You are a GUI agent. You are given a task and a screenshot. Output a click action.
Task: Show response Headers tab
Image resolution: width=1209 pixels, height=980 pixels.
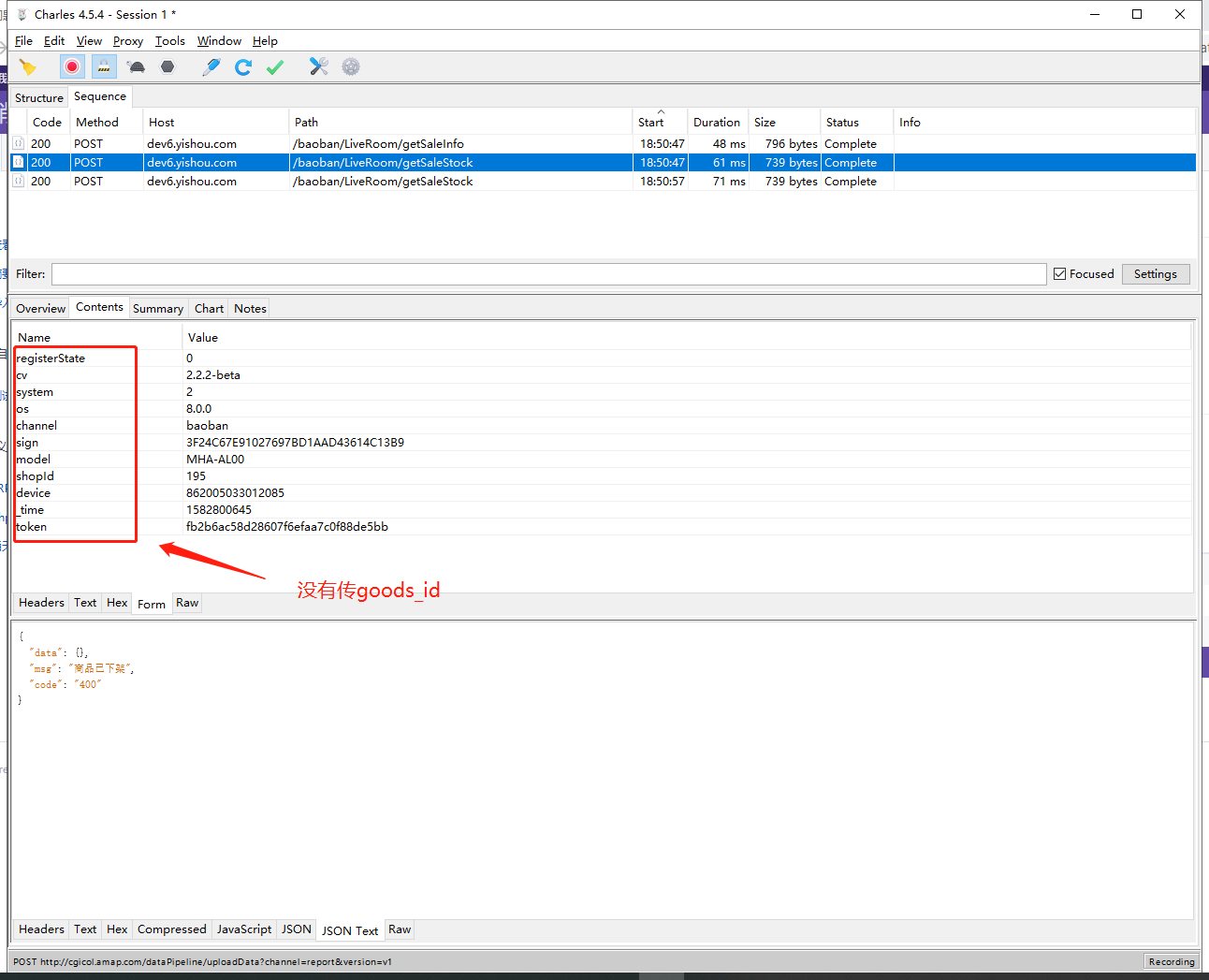(x=41, y=929)
